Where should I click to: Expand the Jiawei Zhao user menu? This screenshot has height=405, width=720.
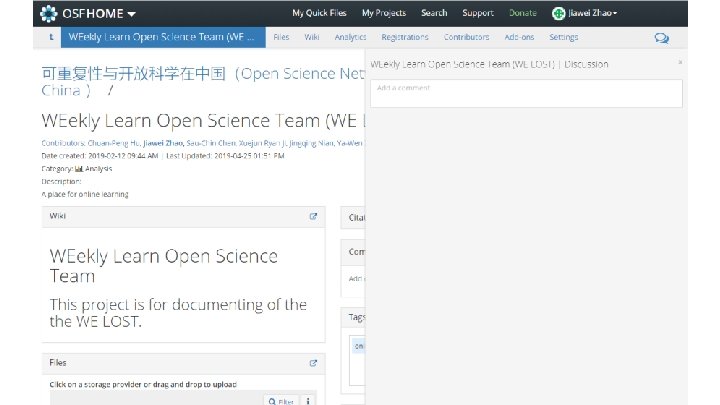(592, 13)
